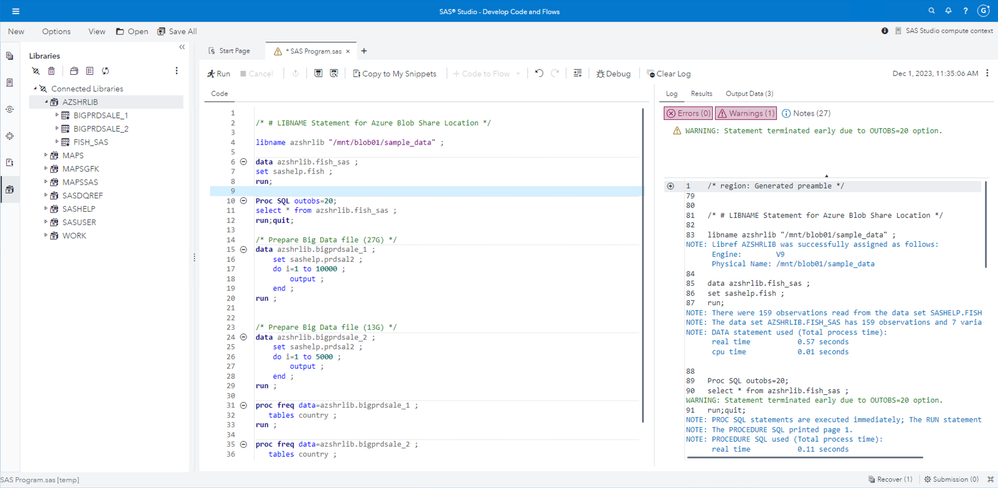Click Save All in the menu bar

(175, 31)
